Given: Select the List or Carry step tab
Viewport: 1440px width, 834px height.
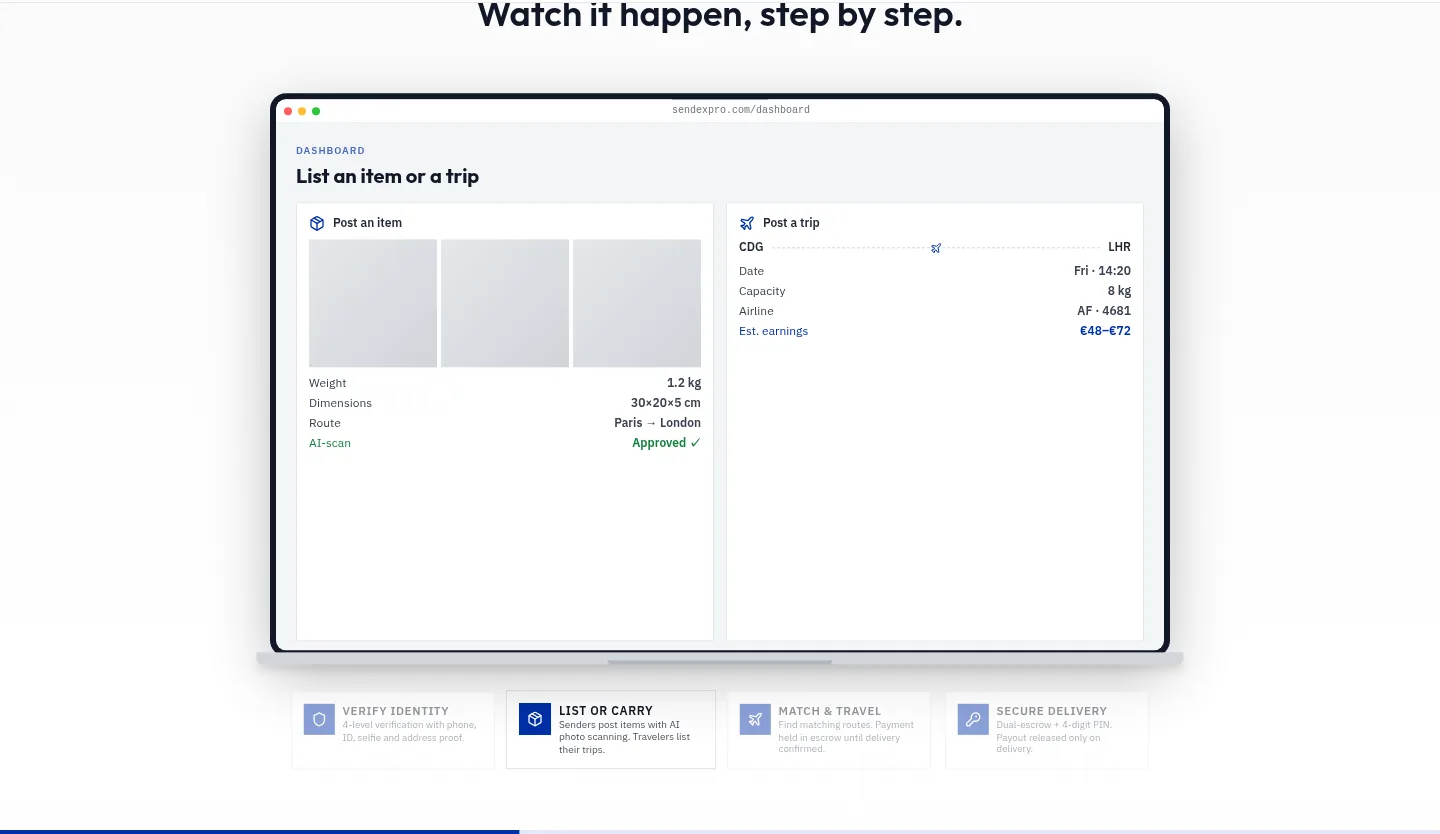Looking at the screenshot, I should click(x=611, y=729).
